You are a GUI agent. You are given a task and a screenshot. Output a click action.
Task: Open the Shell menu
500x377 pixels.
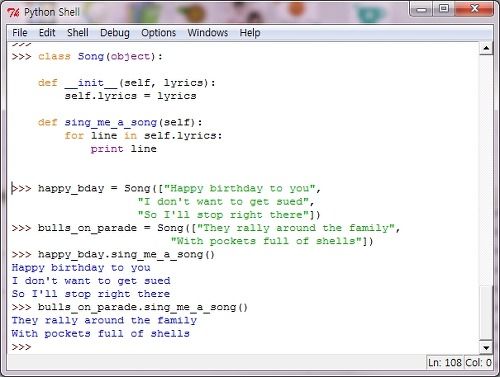[x=78, y=33]
